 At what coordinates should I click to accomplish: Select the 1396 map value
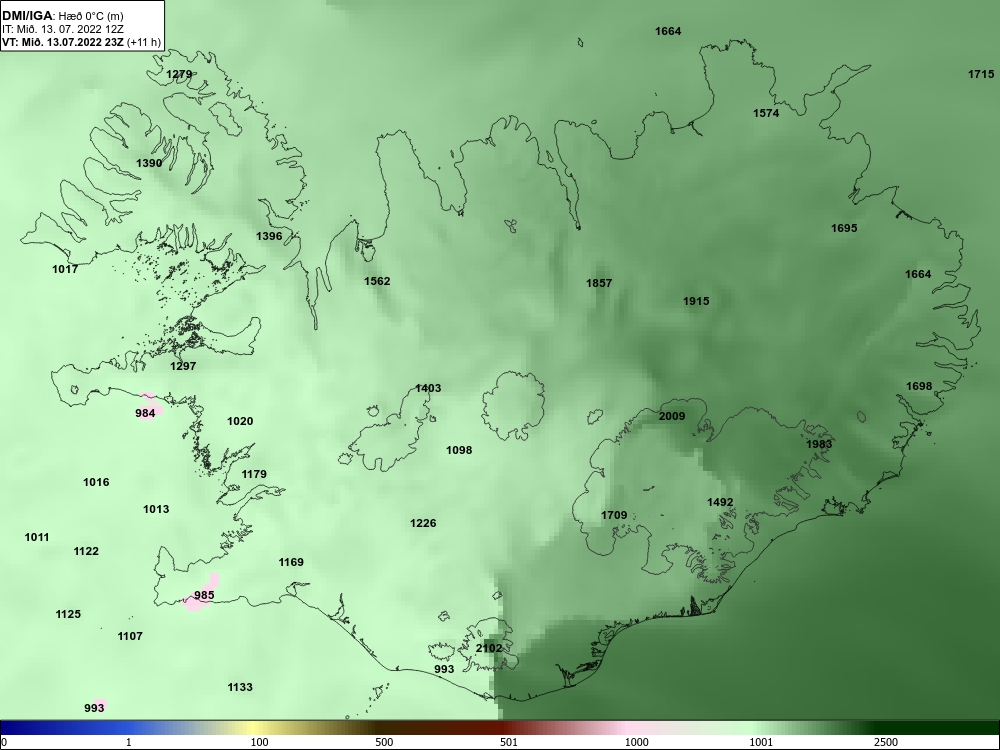(x=268, y=236)
